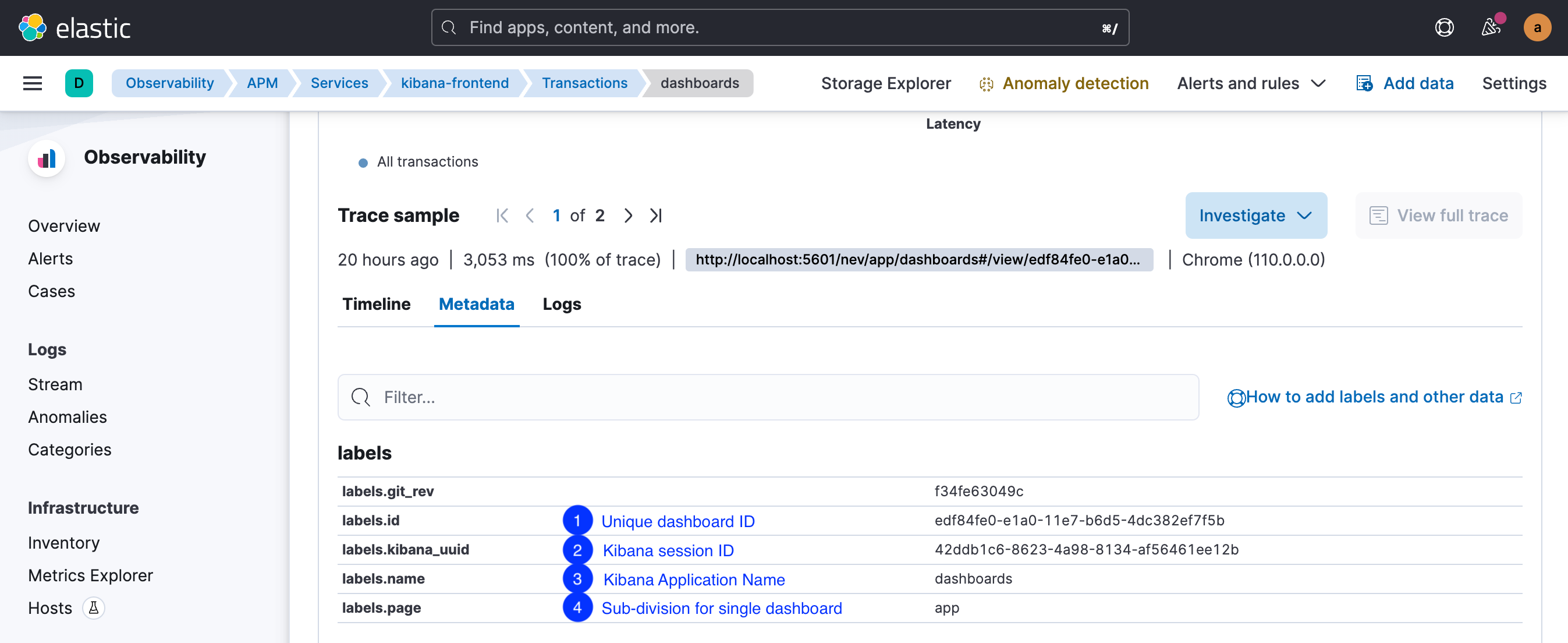This screenshot has height=643, width=1568.
Task: Click the notifications bell icon
Action: click(1491, 27)
